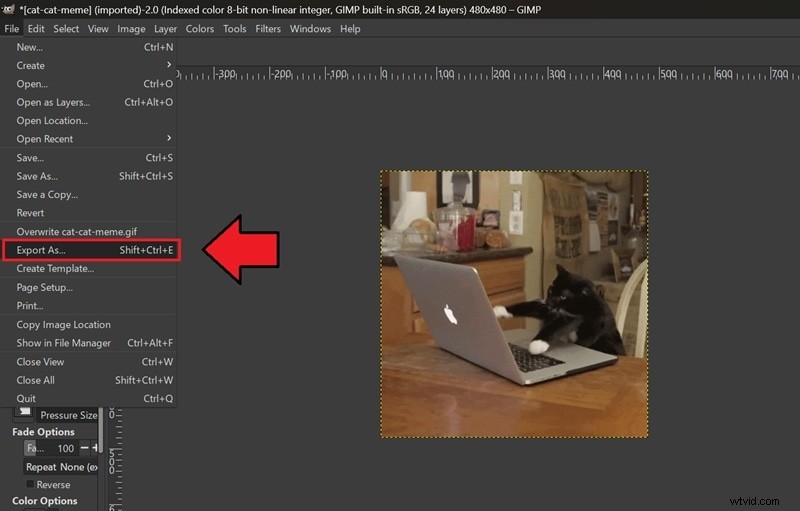800x511 pixels.
Task: Open the Image menu
Action: pos(131,29)
